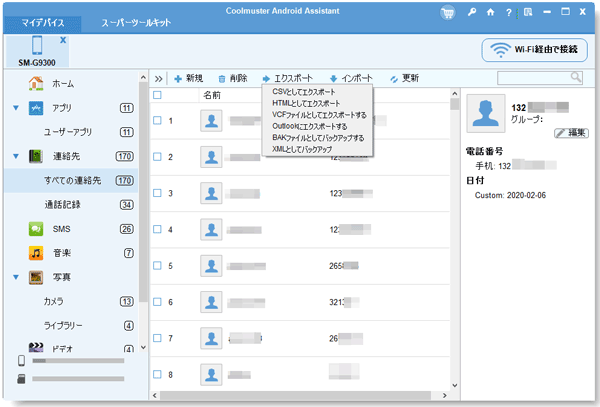The width and height of the screenshot is (600, 407).
Task: Collapse the アプリ tree node
Action: [16, 108]
